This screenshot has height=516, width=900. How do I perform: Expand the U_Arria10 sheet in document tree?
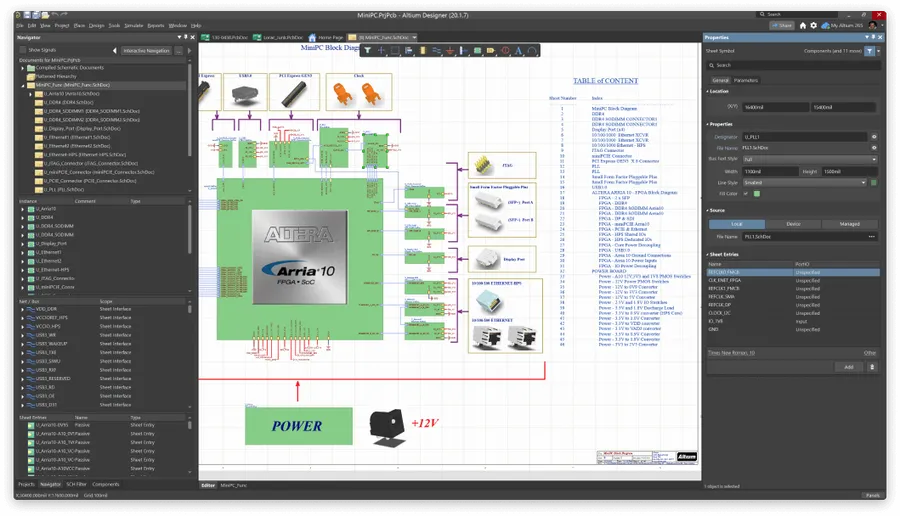click(x=30, y=94)
